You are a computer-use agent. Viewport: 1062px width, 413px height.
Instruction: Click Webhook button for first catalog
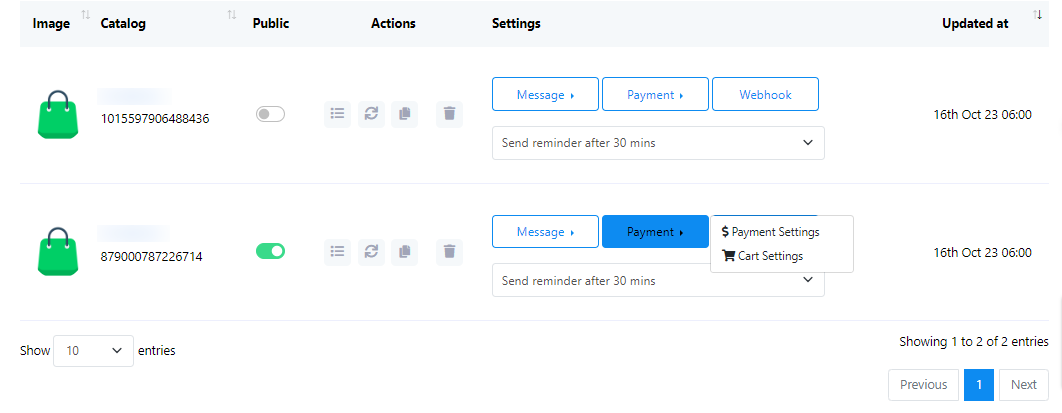(765, 95)
